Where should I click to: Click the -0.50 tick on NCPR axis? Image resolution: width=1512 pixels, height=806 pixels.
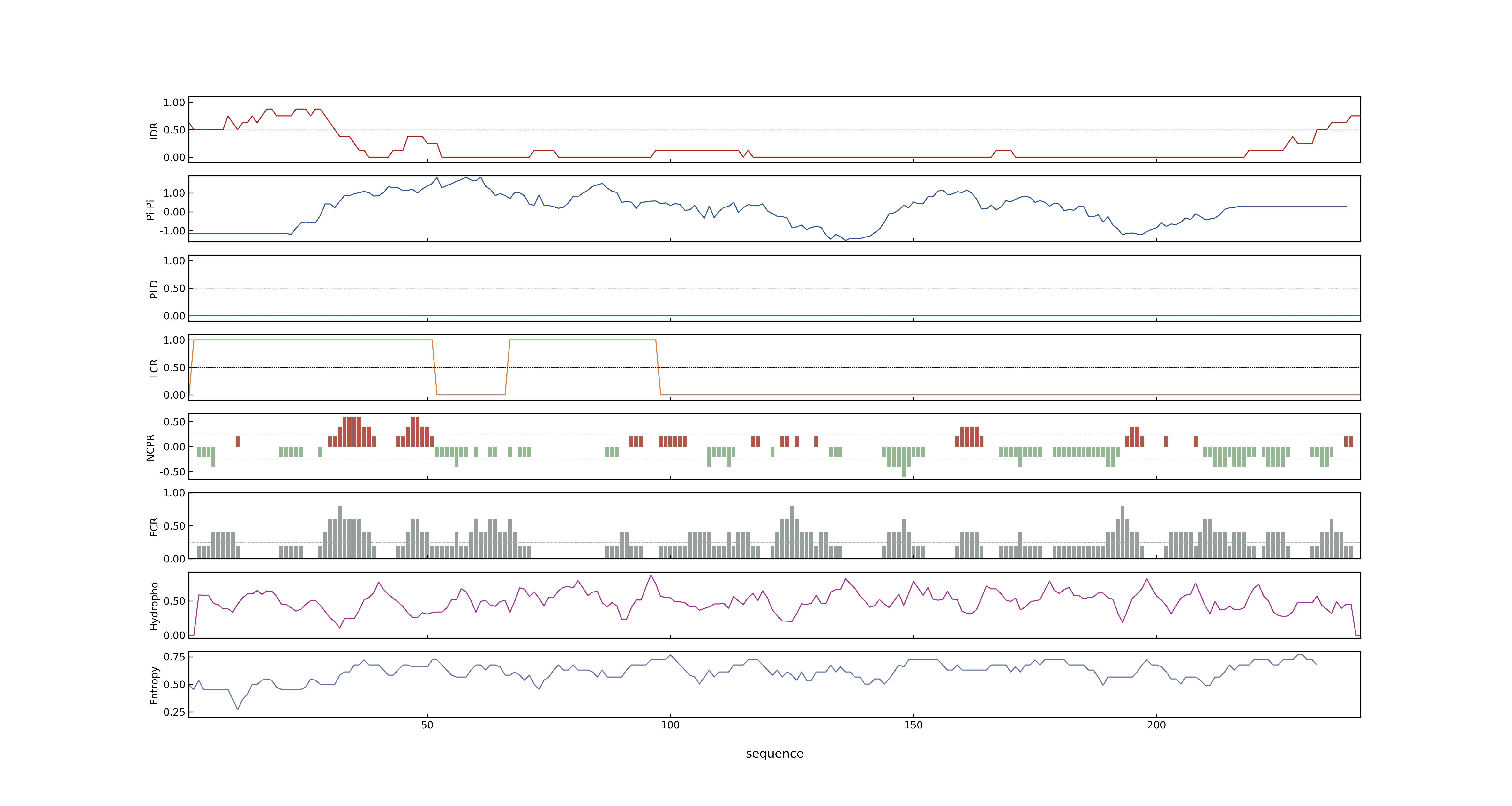(x=172, y=472)
